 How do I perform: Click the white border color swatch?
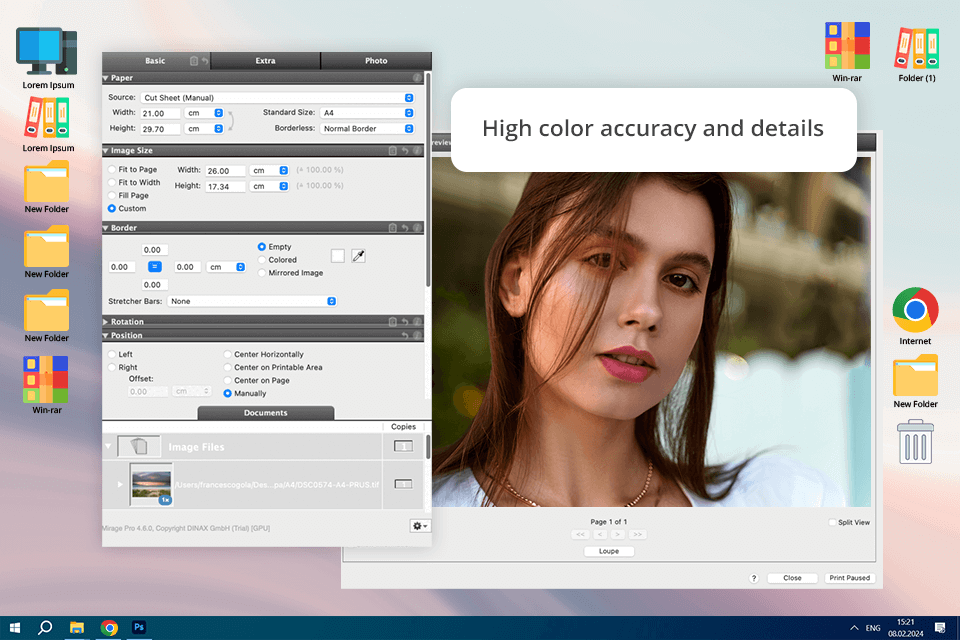click(338, 256)
